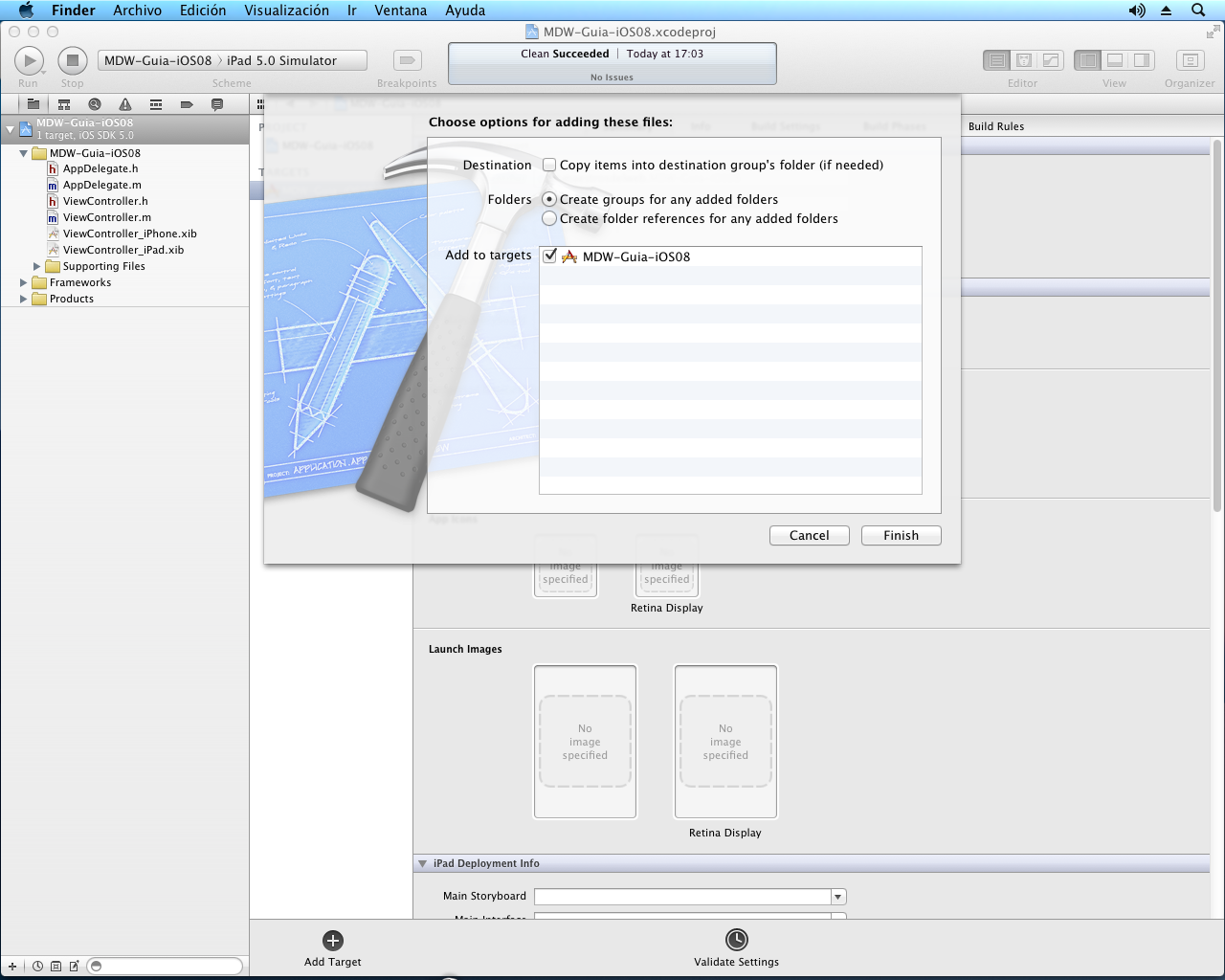Select ViewController_iPhone.xib file
This screenshot has height=980, width=1225.
click(130, 234)
